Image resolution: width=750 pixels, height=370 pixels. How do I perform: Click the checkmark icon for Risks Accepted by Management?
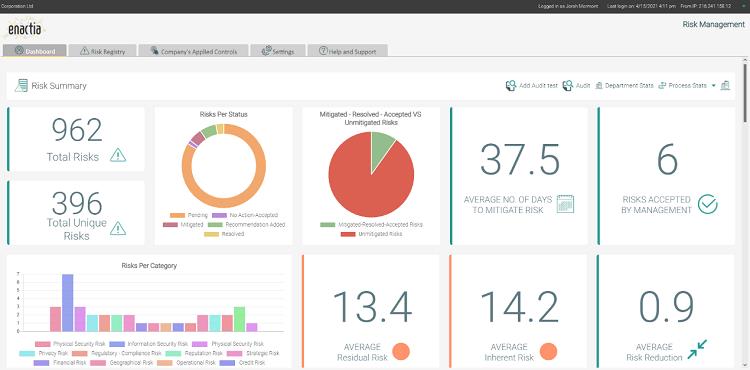tap(707, 204)
